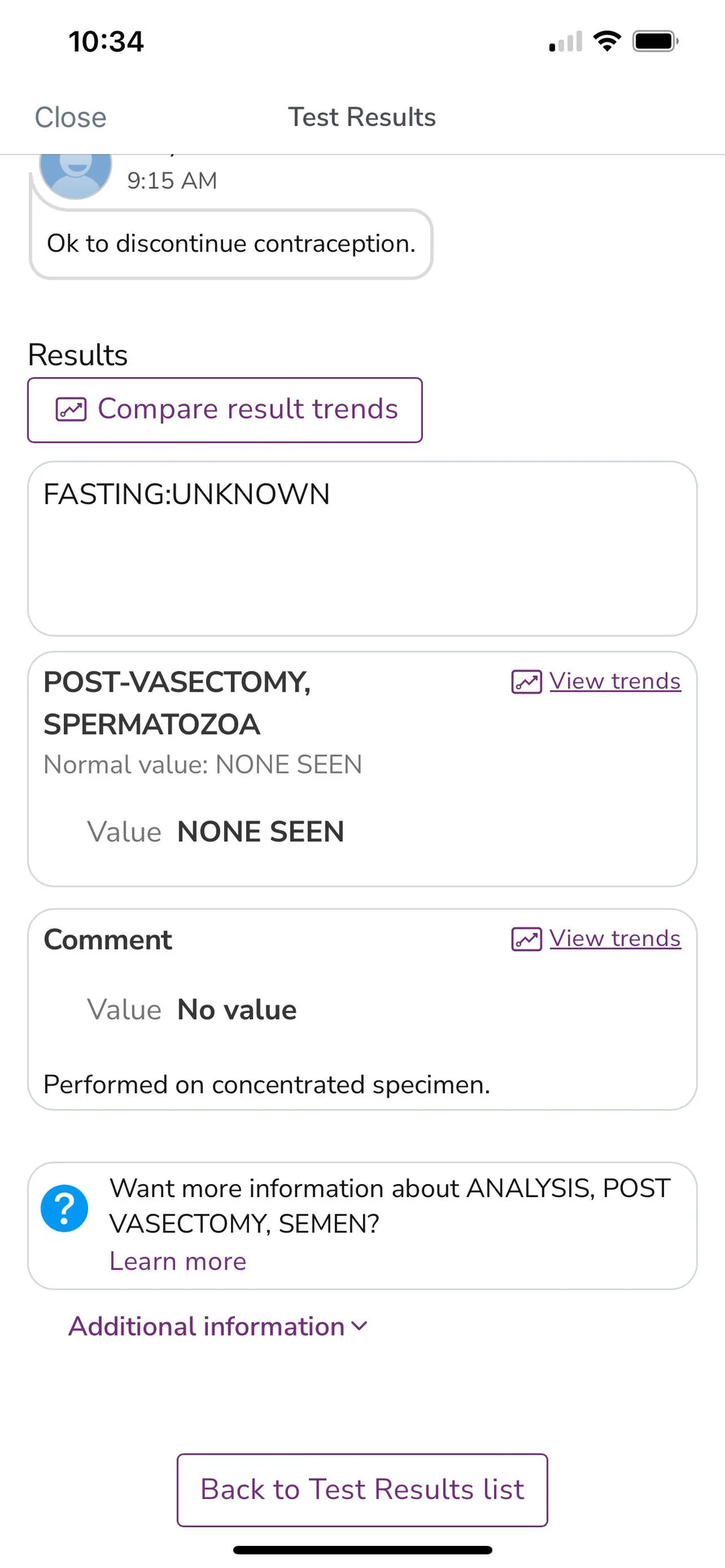Screen dimensions: 725x1568
Task: Open Learn more about semen analysis
Action: click(178, 1261)
